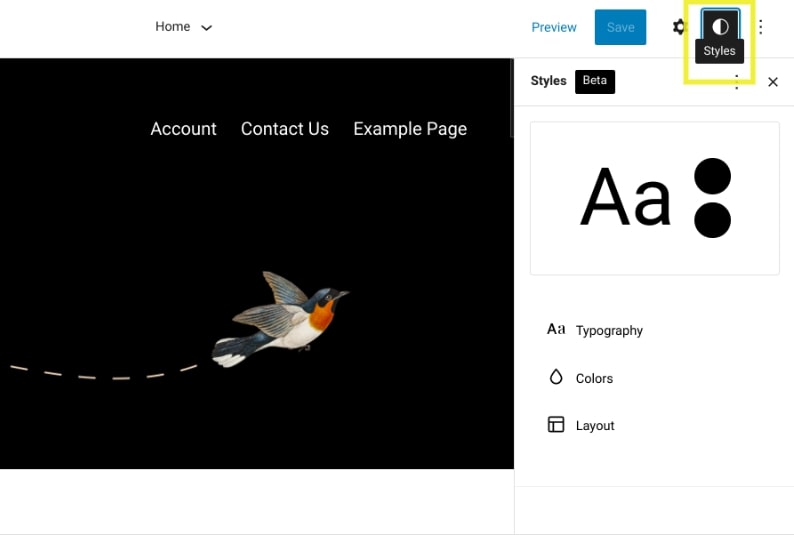Image resolution: width=794 pixels, height=537 pixels.
Task: Click the Typography Aa icon
Action: [x=556, y=329]
